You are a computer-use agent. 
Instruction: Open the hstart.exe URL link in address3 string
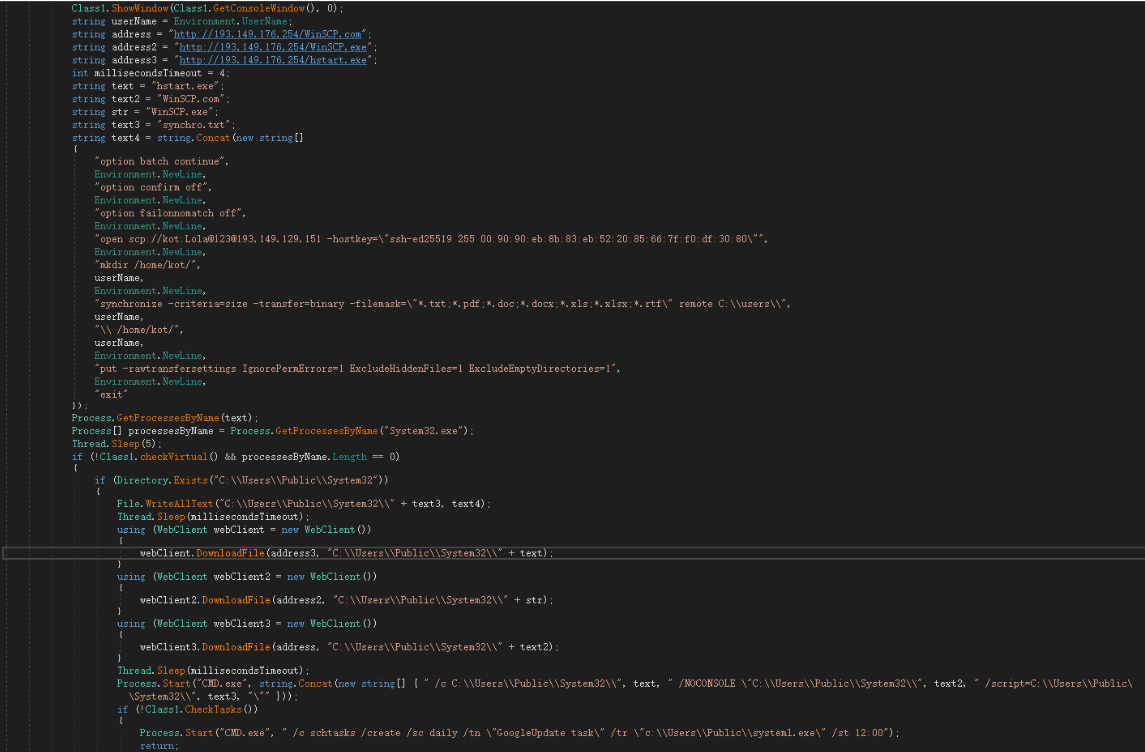(x=273, y=61)
